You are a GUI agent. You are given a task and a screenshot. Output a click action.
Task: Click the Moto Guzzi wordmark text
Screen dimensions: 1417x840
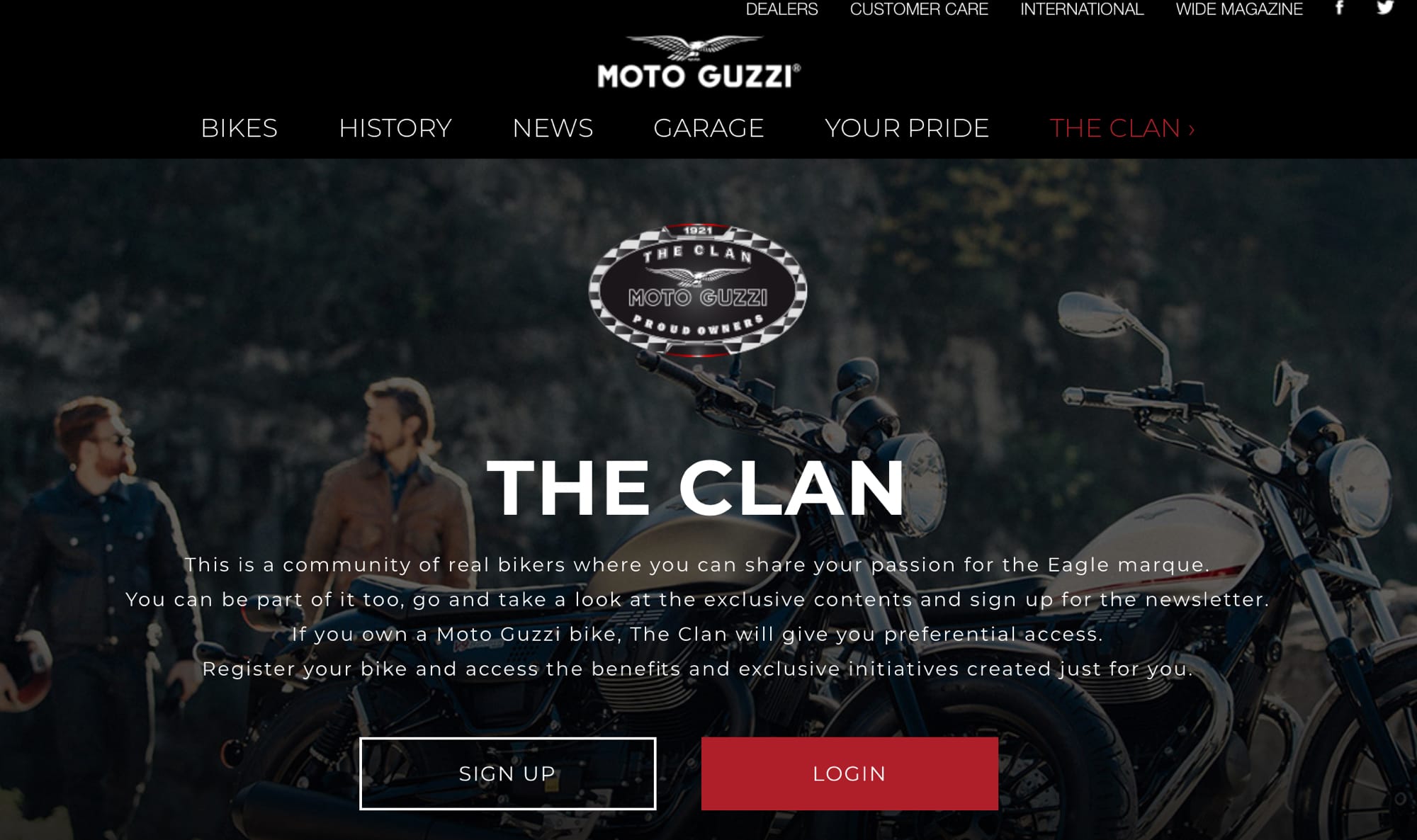[699, 76]
